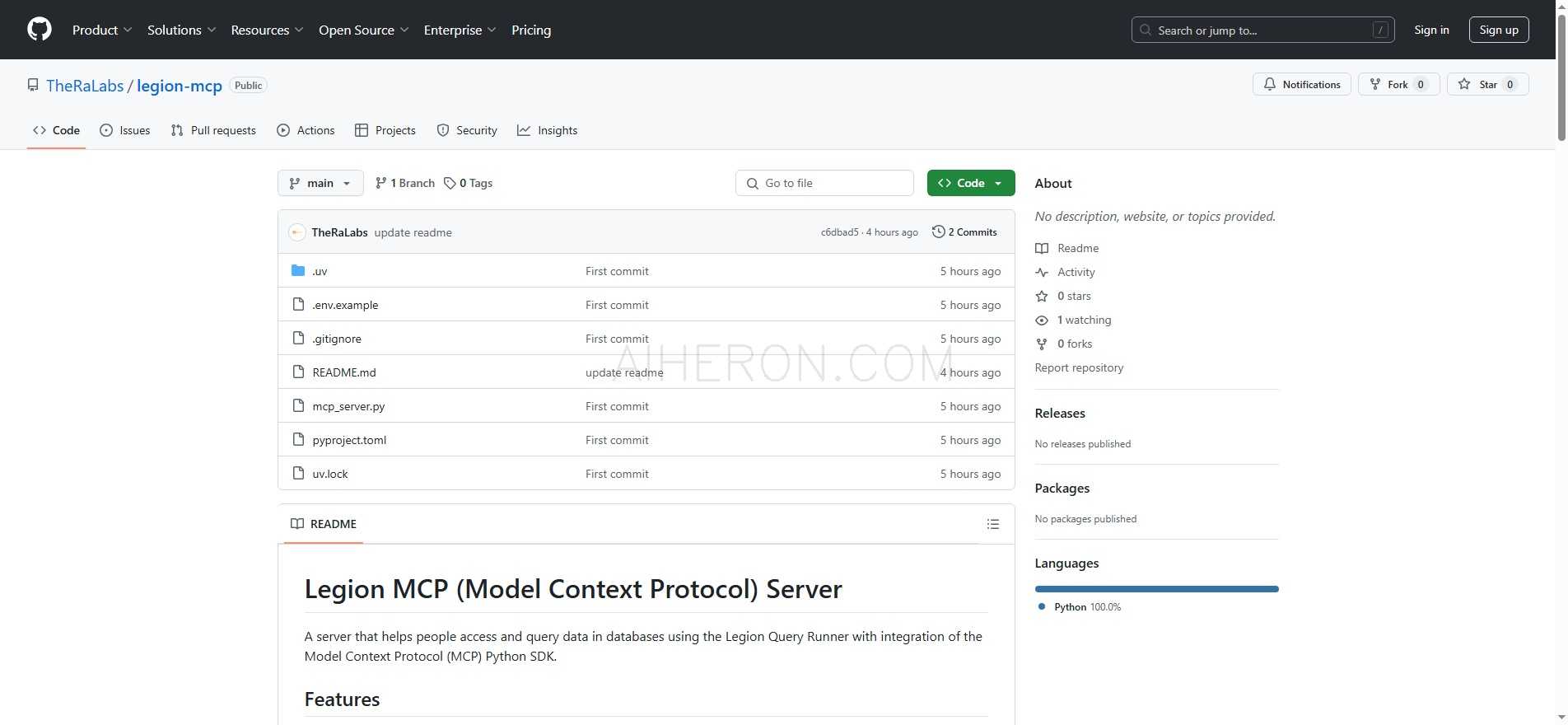
Task: Click the Readme book icon in About
Action: click(x=1042, y=248)
